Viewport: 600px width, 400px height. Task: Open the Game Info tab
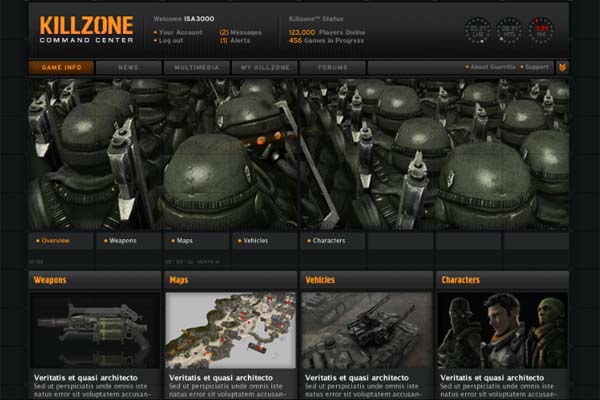coord(61,68)
